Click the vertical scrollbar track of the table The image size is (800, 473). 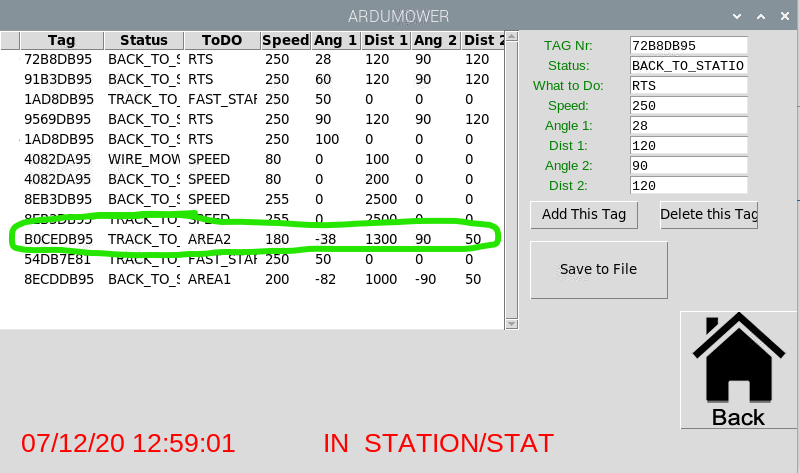coord(511,180)
